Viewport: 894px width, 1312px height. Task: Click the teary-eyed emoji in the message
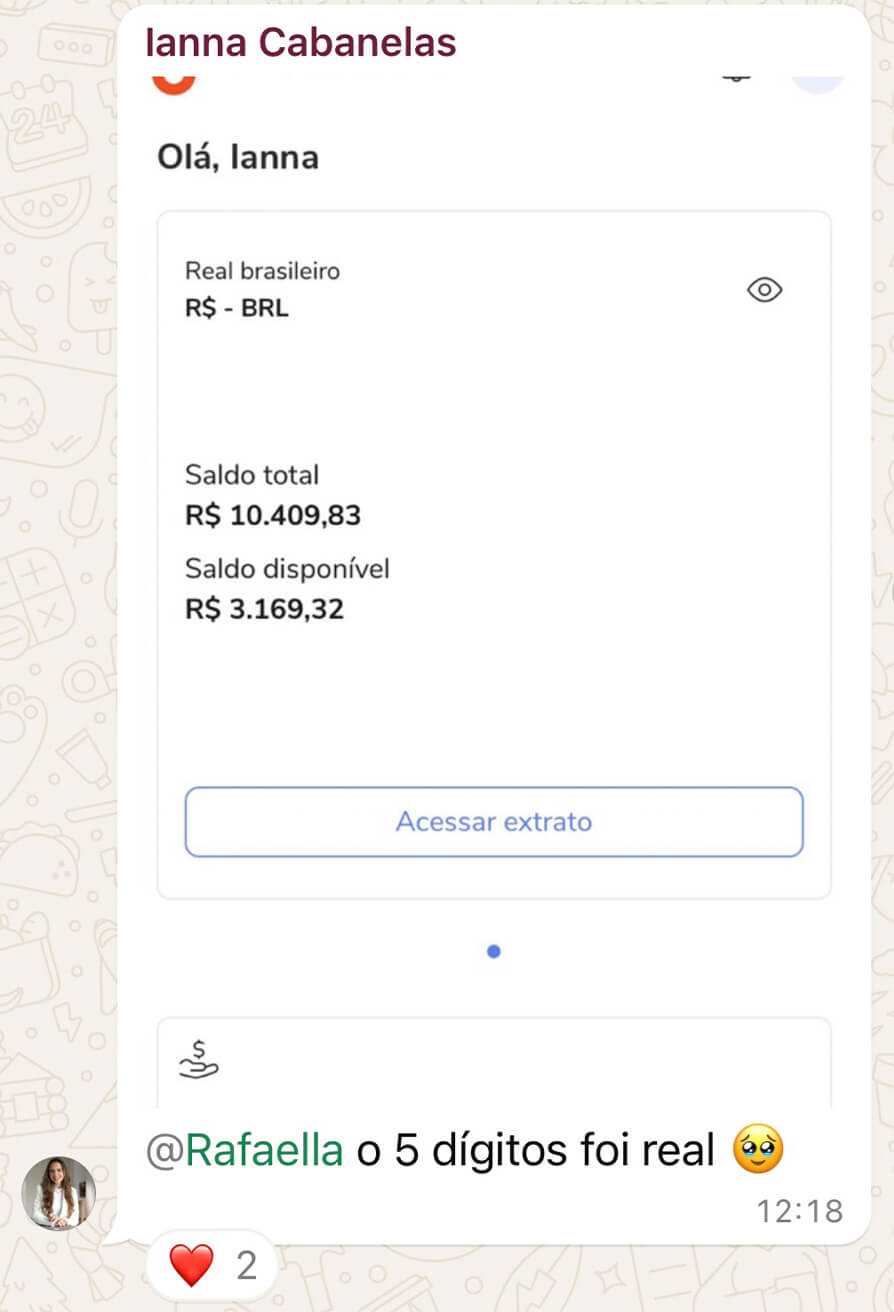[x=758, y=1150]
